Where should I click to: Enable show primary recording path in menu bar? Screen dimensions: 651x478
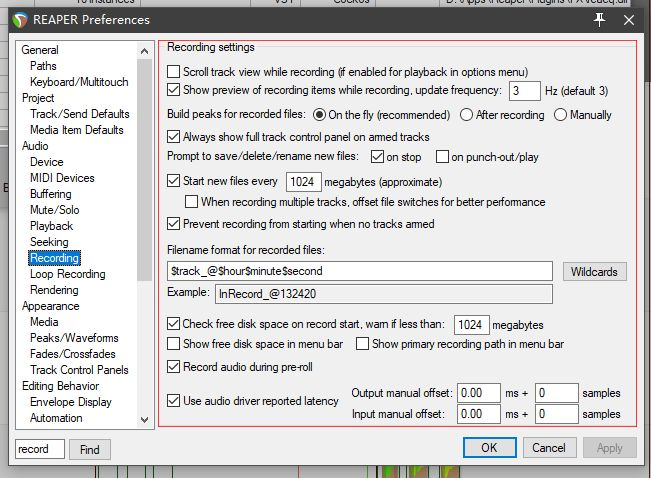coord(362,343)
